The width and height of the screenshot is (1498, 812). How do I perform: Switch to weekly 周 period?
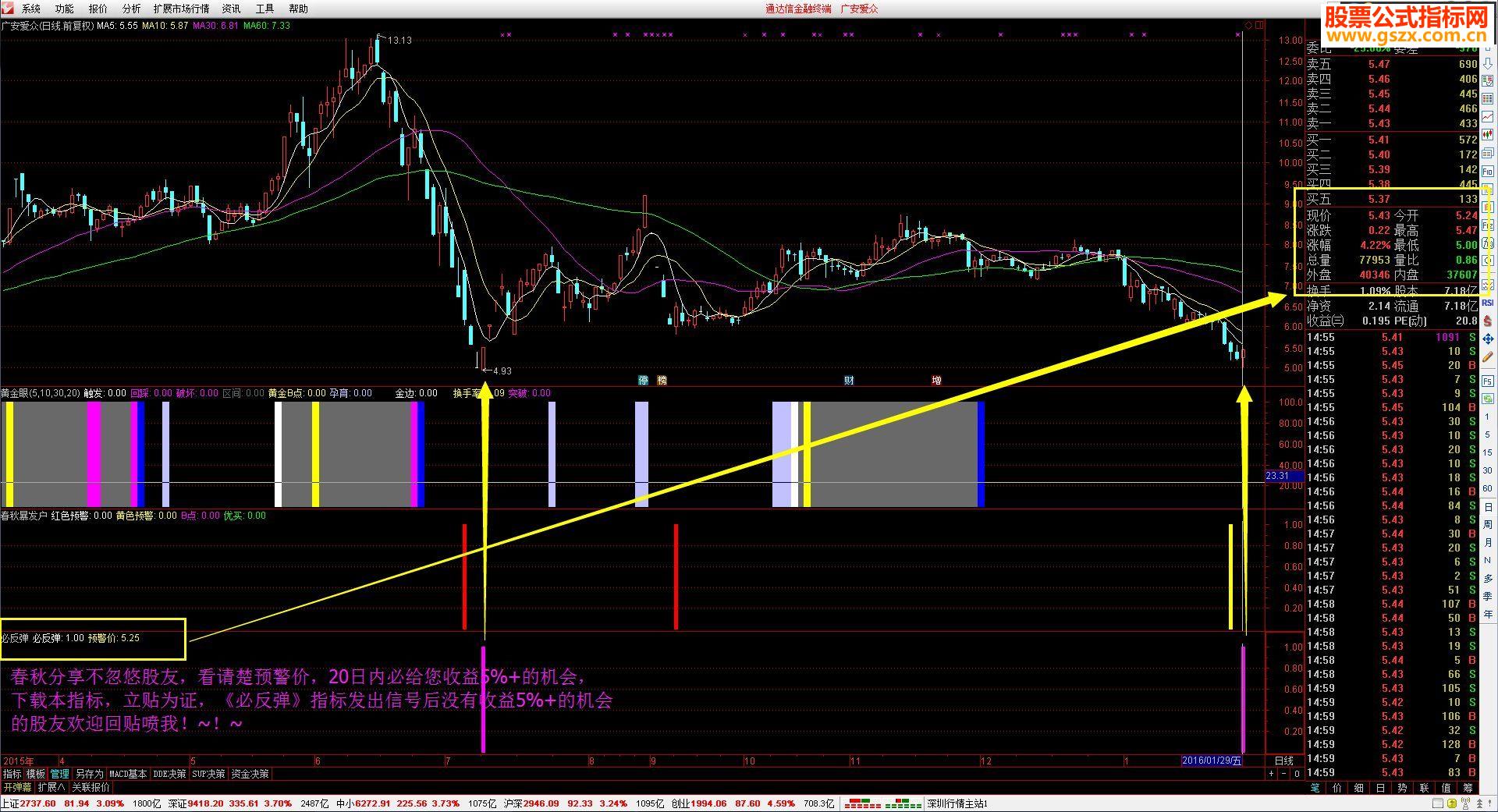point(1488,525)
